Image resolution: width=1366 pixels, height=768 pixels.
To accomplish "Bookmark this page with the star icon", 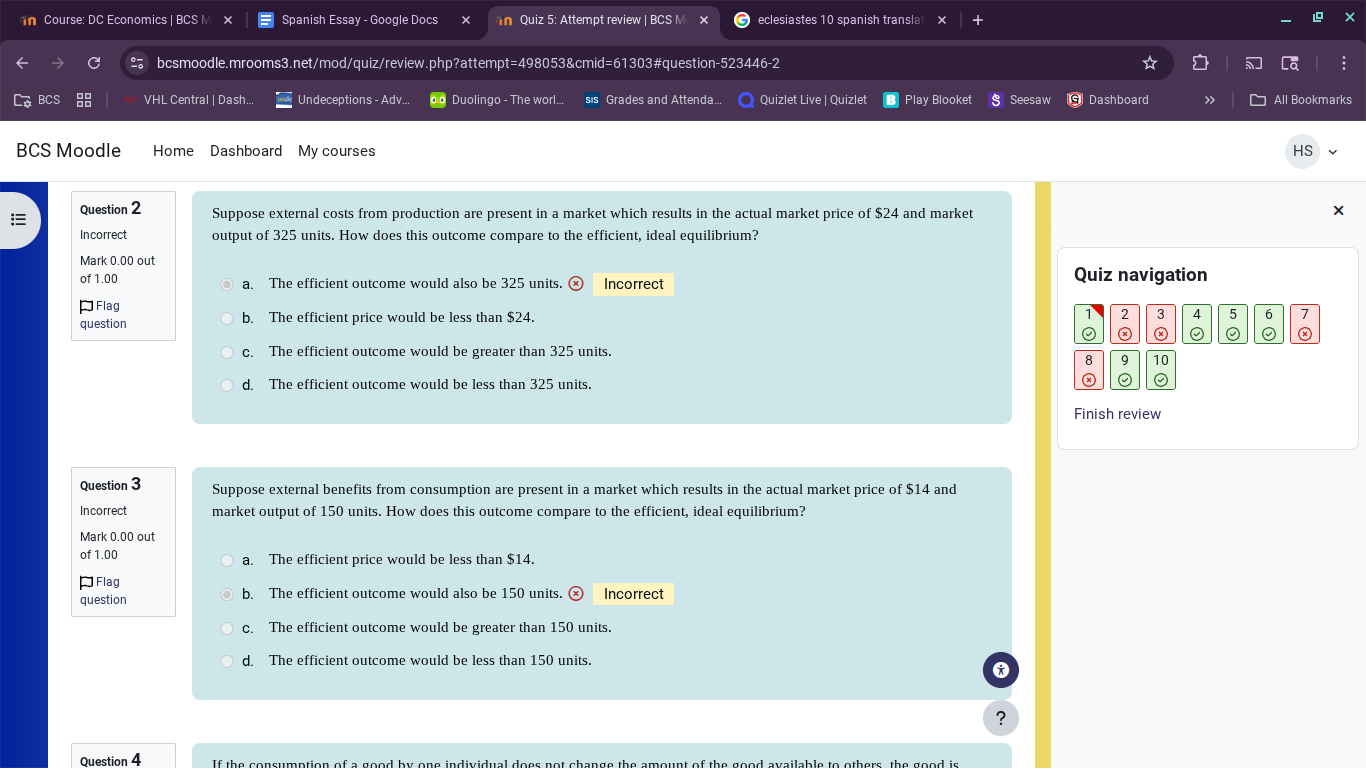I will click(x=1150, y=63).
